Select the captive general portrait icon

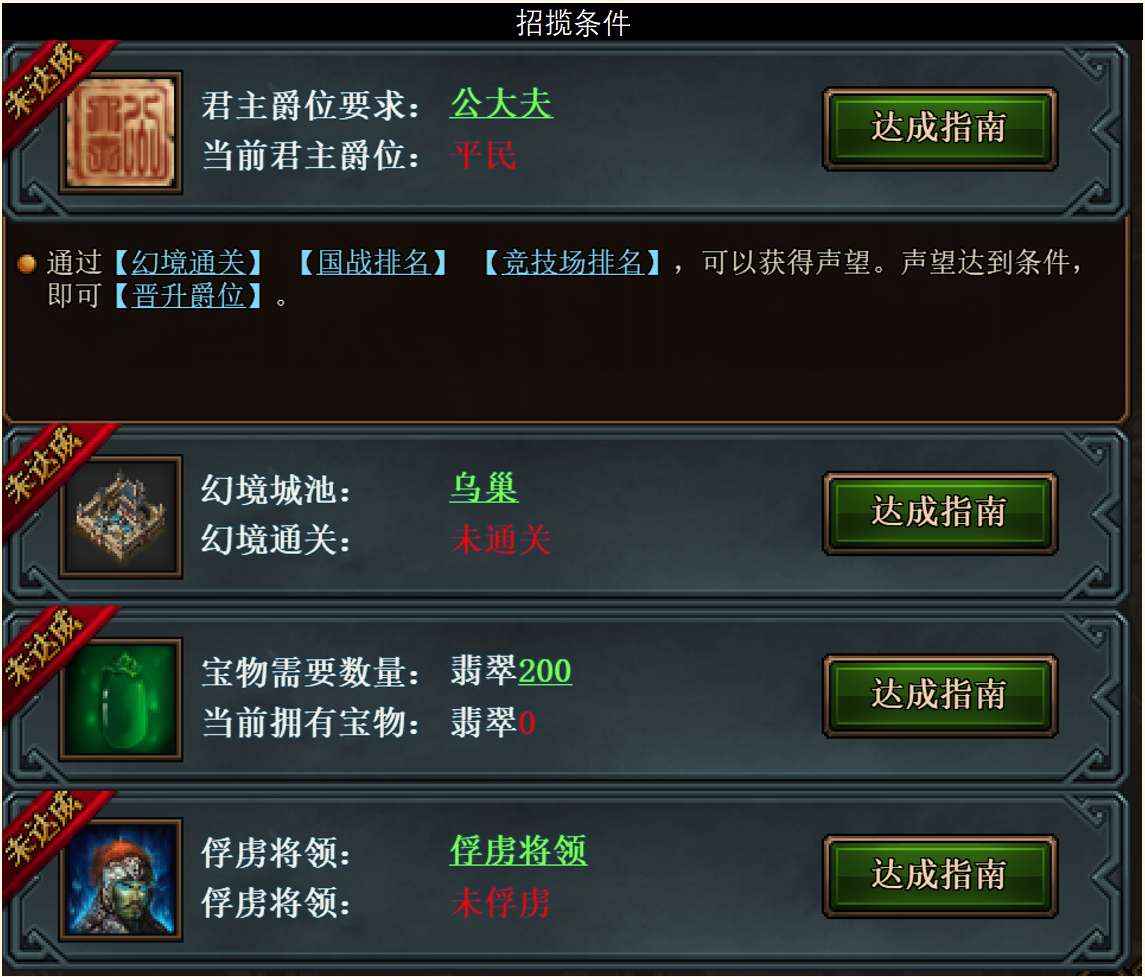pos(120,879)
